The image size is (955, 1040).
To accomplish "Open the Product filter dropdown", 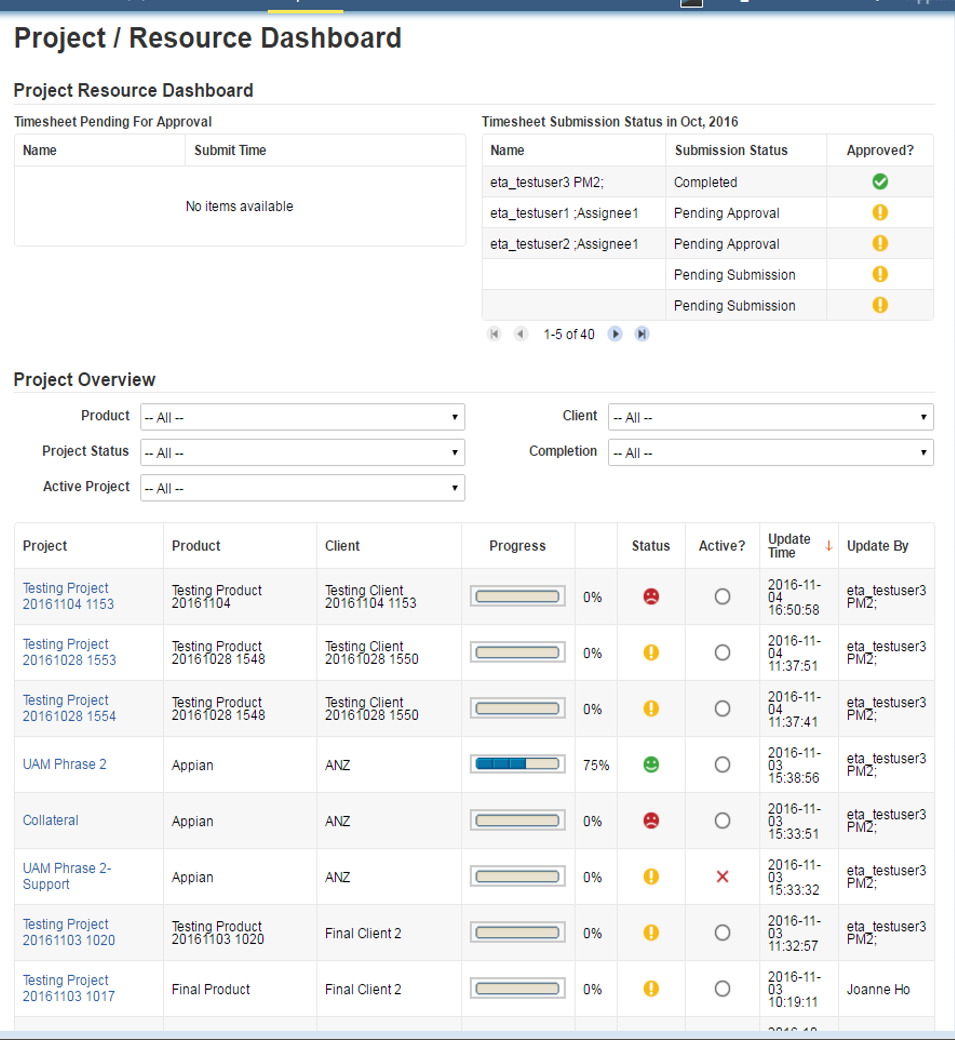I will (x=302, y=417).
